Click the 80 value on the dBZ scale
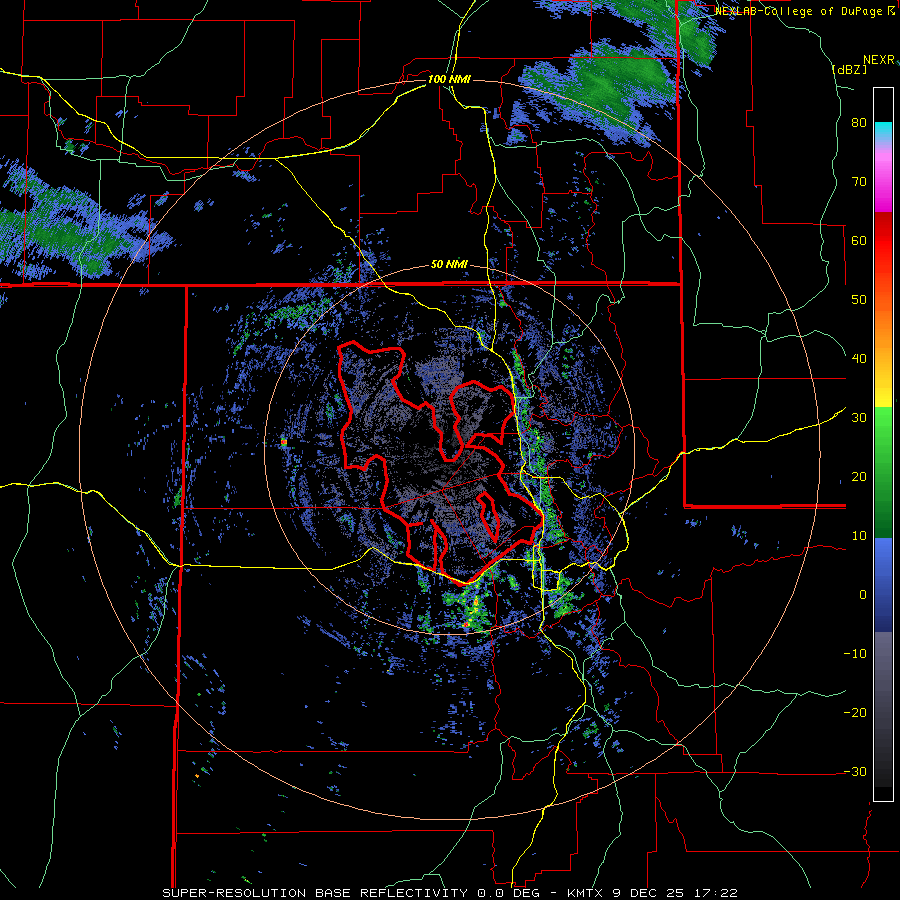The image size is (900, 900). point(859,123)
